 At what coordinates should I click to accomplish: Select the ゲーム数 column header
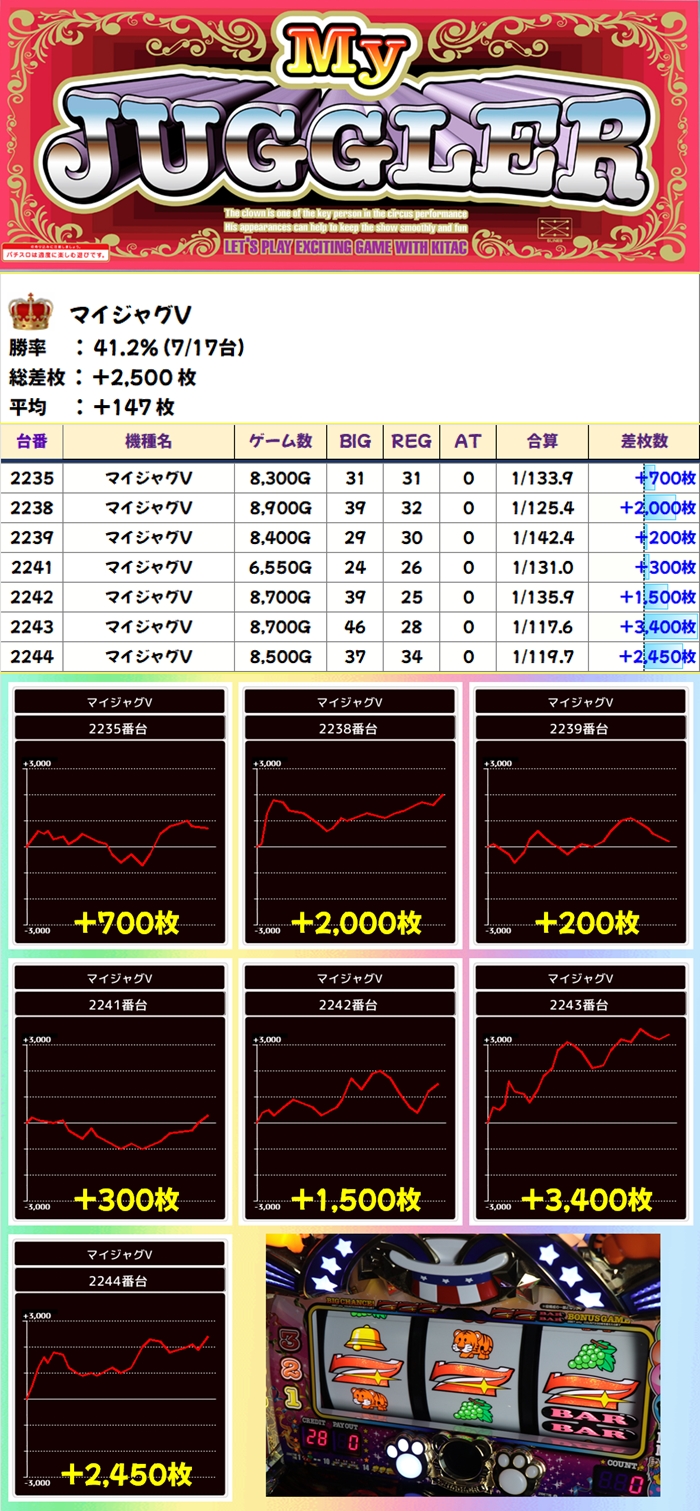279,441
